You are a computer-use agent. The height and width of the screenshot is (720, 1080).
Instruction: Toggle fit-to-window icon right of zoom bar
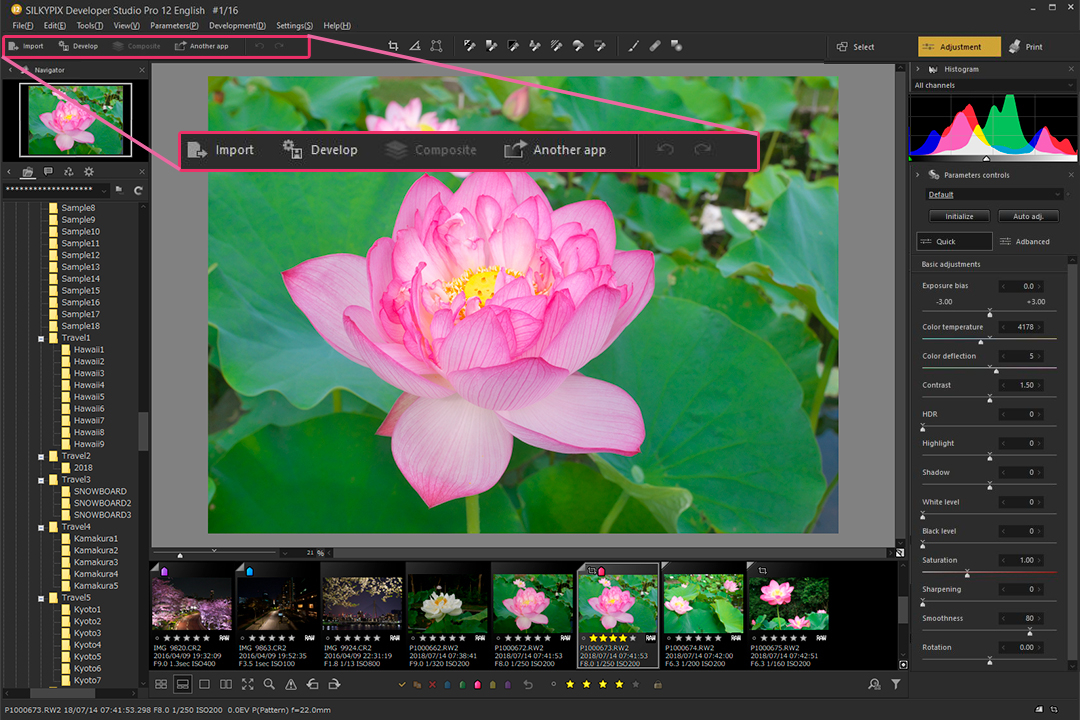pos(900,553)
